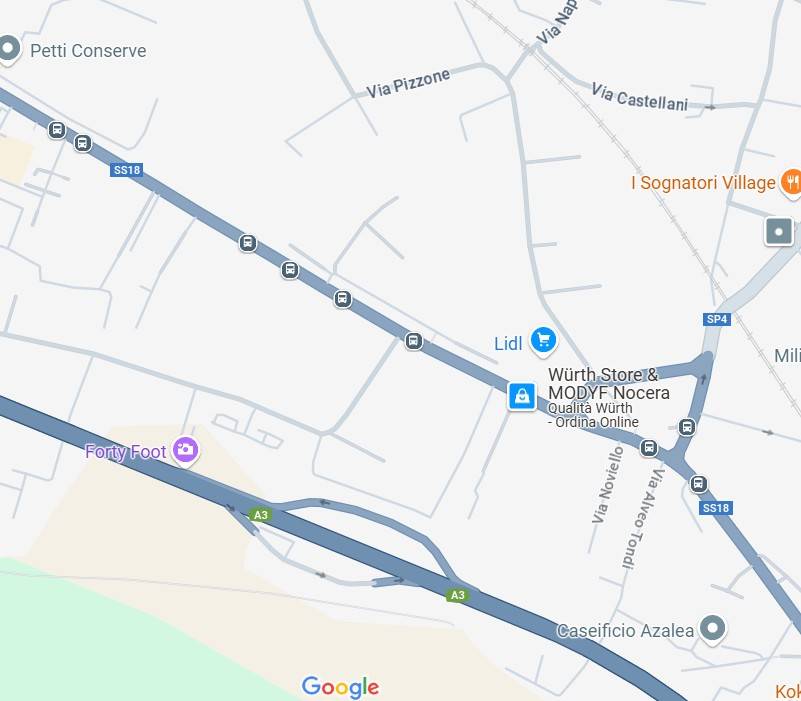This screenshot has width=801, height=701.
Task: Click the SP4 road badge
Action: click(717, 319)
